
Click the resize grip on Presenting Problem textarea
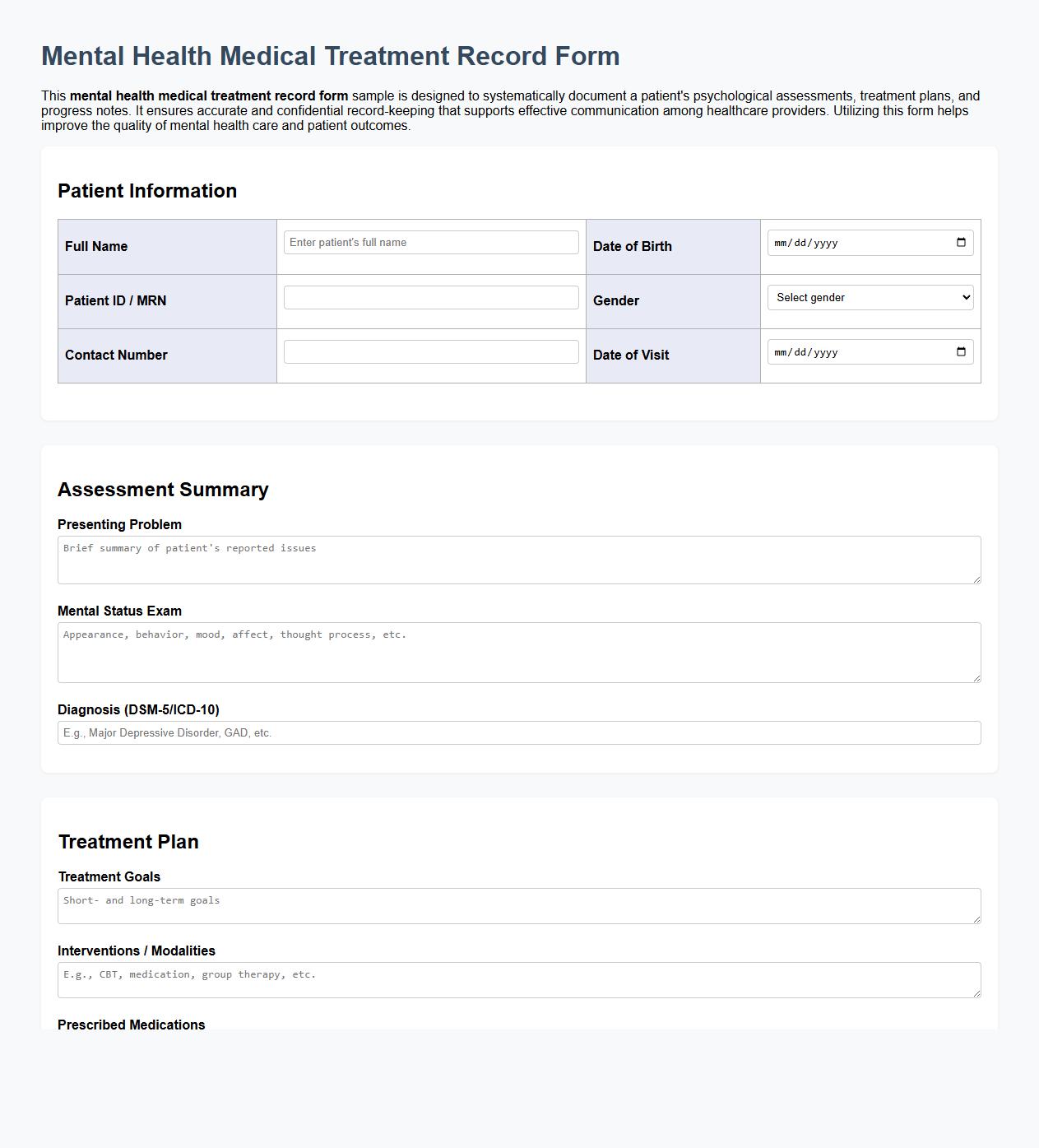point(977,579)
